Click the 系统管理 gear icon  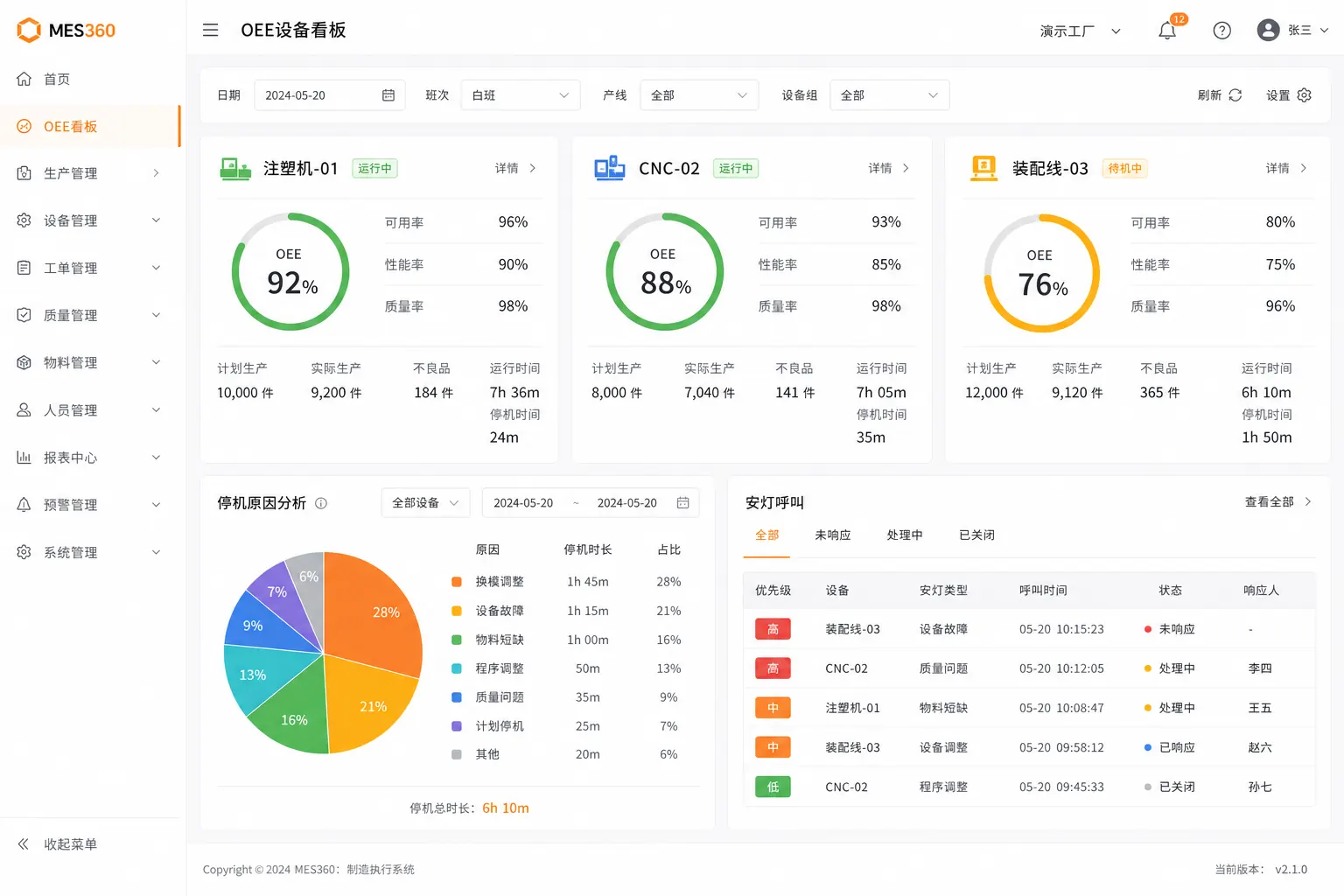(24, 552)
